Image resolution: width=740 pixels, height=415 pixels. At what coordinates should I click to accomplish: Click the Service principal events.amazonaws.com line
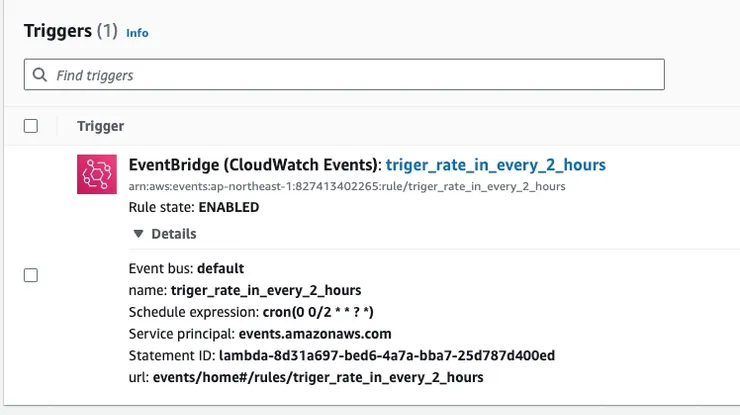click(260, 334)
